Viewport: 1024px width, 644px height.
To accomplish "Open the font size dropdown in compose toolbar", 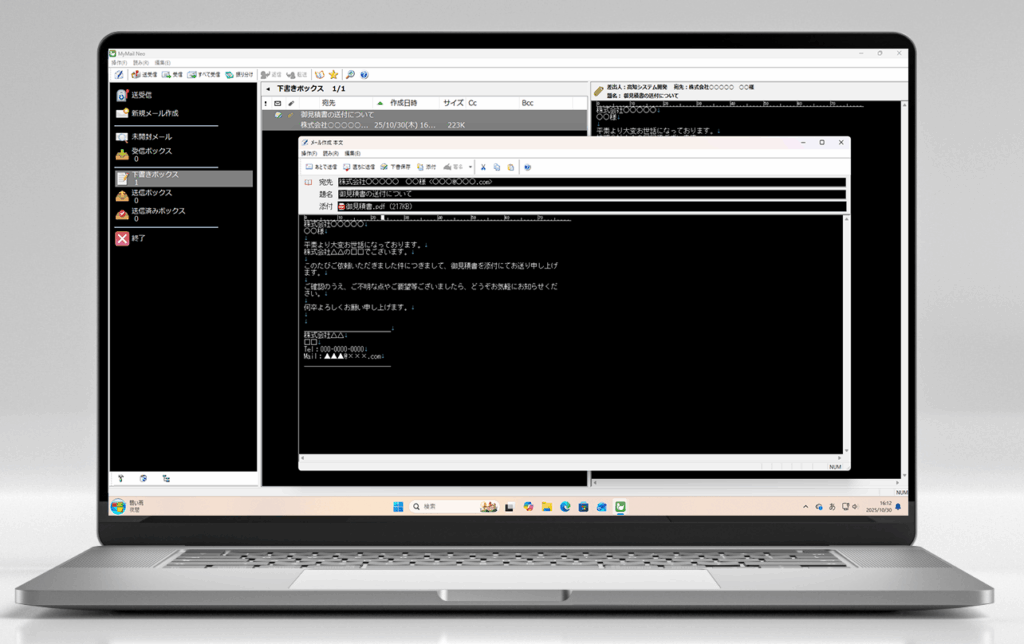I will 470,166.
